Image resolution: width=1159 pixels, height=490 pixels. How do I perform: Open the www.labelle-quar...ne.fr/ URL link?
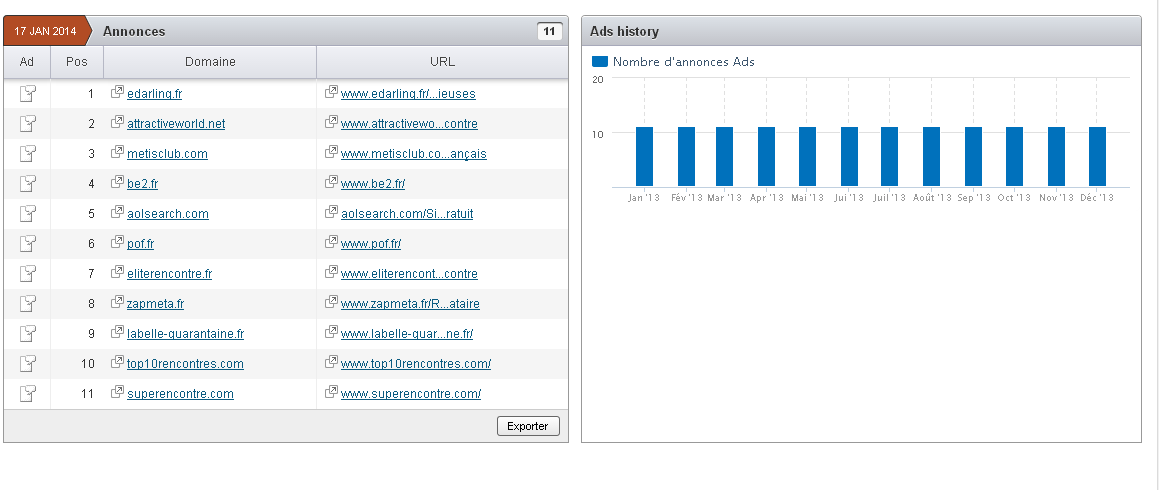coord(407,334)
